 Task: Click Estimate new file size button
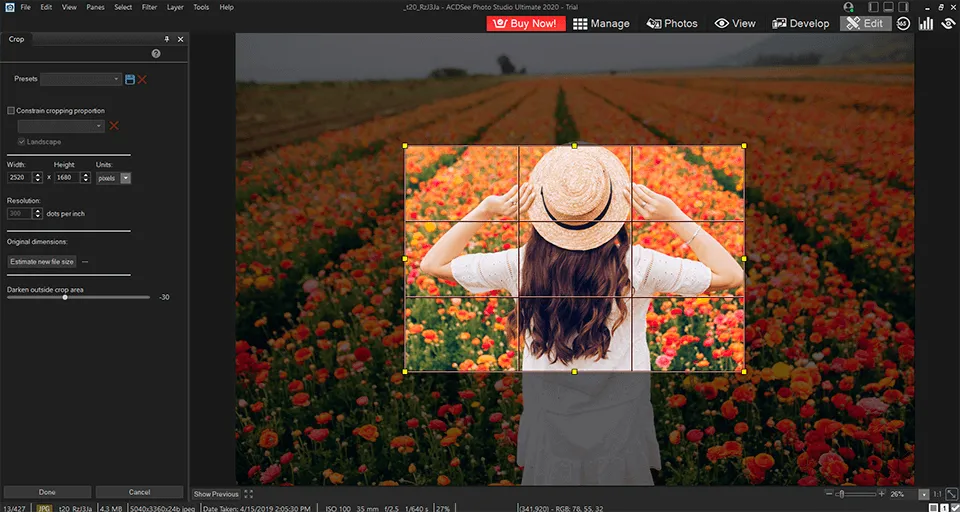tap(42, 261)
